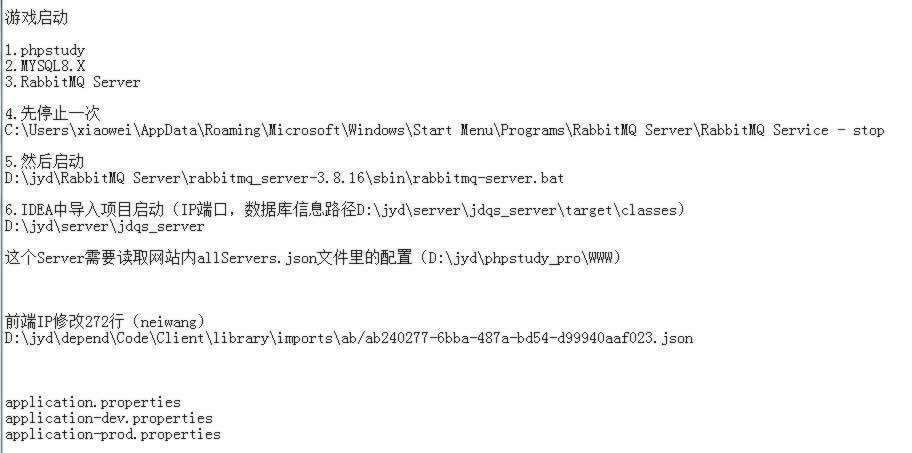
Task: Click the 2.MYSQL8.X line
Action: click(45, 66)
